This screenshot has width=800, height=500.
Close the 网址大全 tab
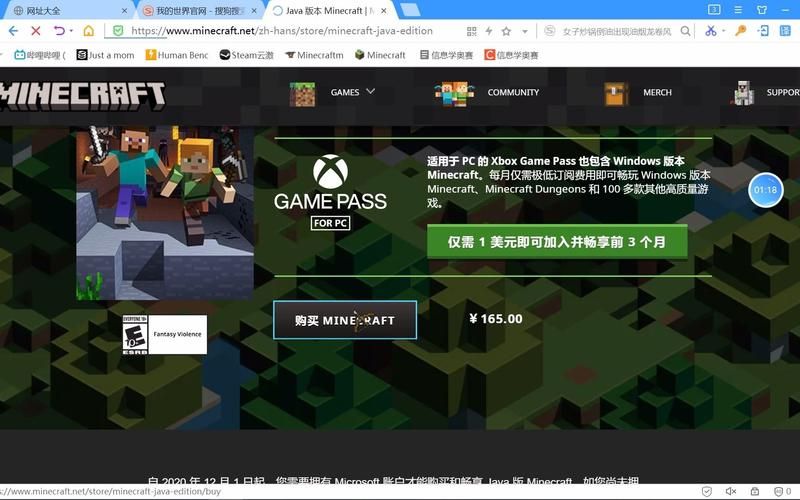click(124, 11)
